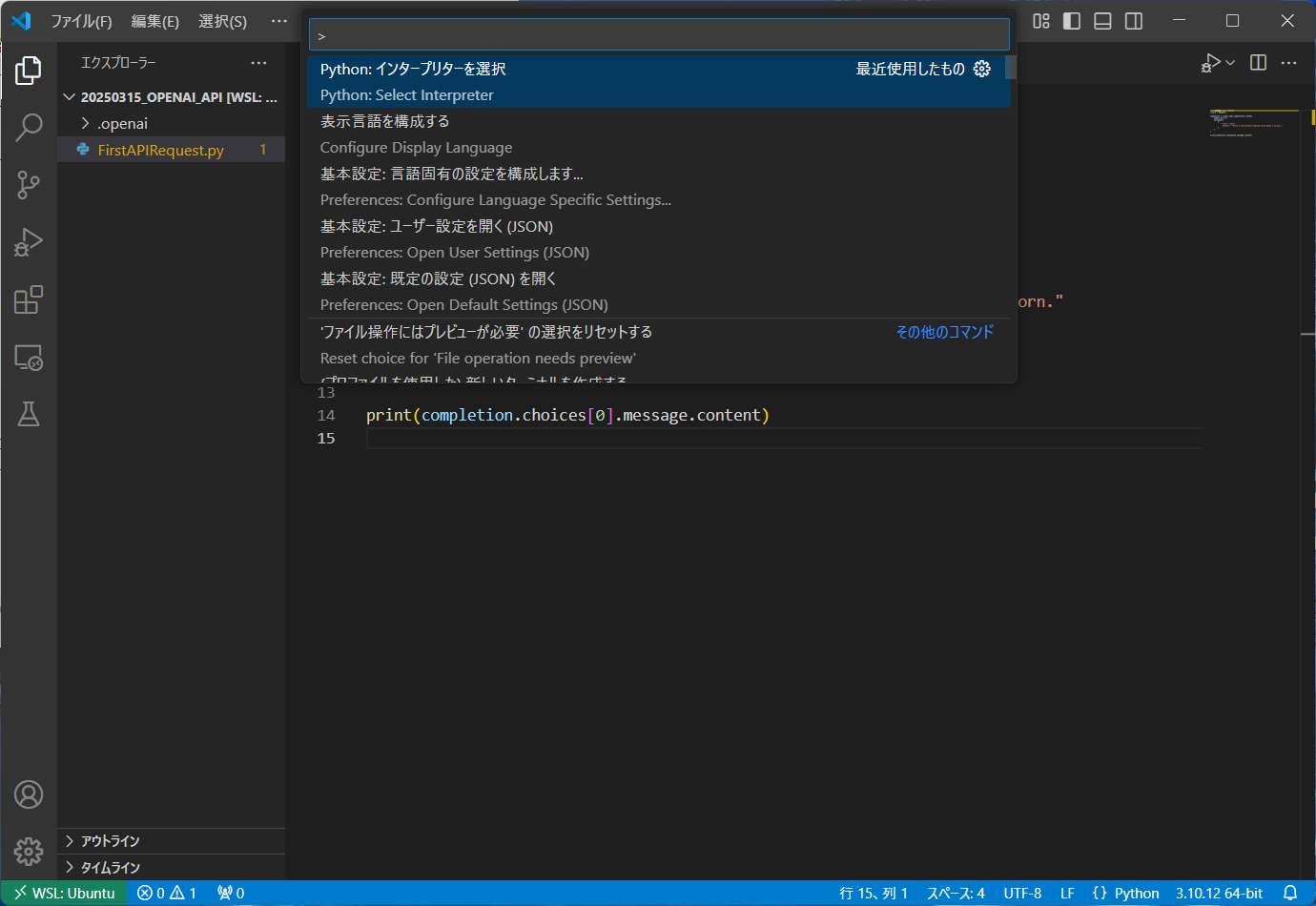Open the Testing flask icon
This screenshot has height=906, width=1316.
click(x=29, y=414)
